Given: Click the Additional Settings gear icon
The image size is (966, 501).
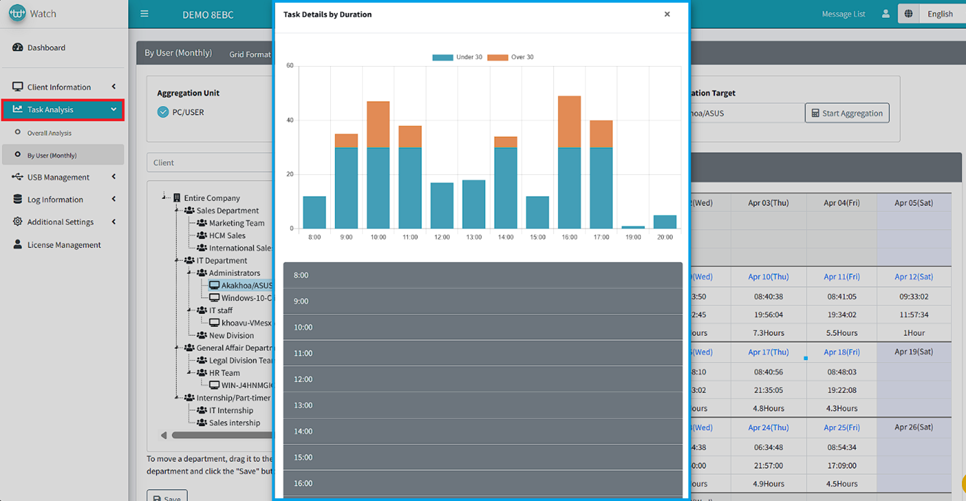Looking at the screenshot, I should [17, 222].
